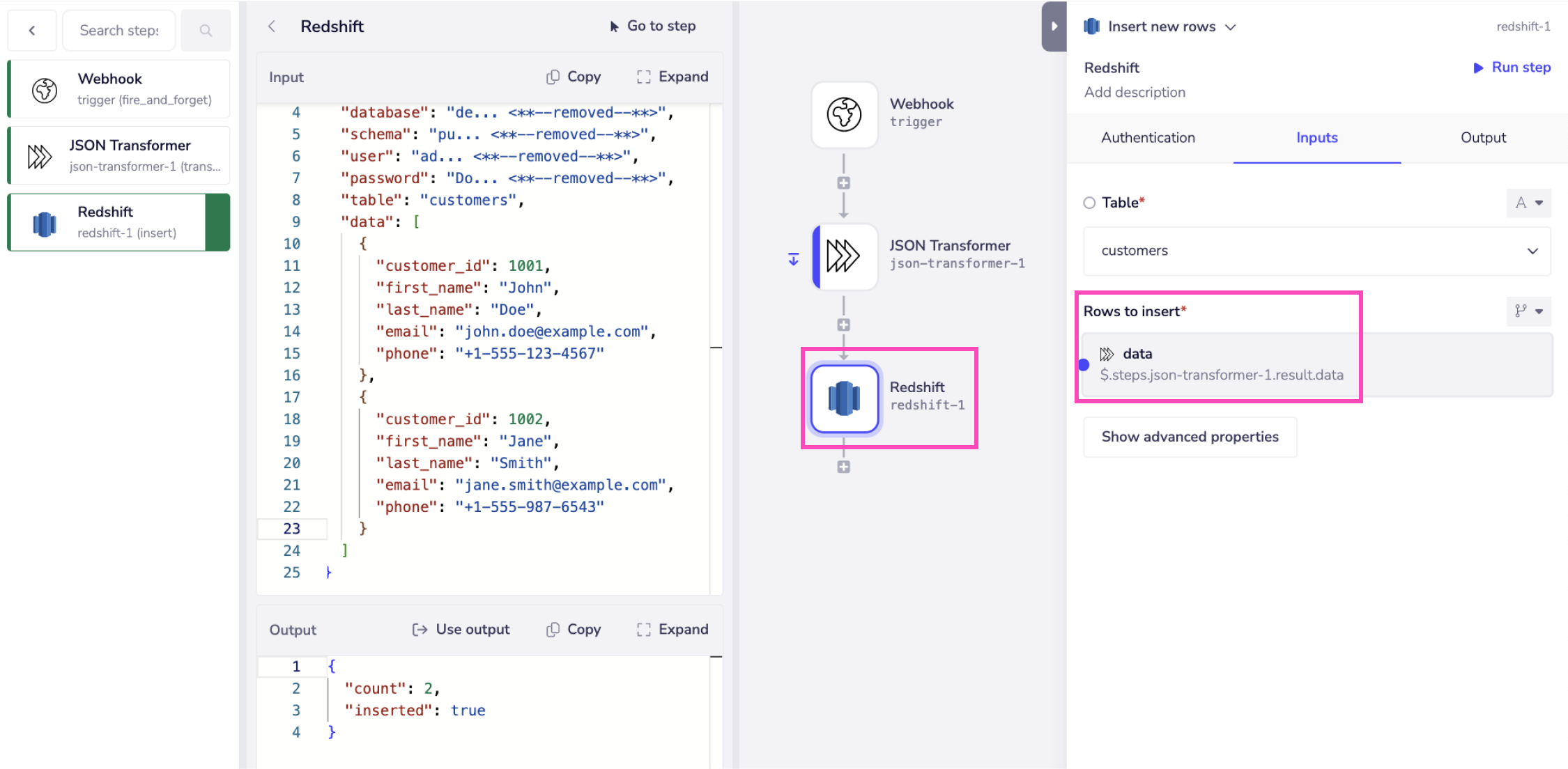Click the Run step link
This screenshot has width=1568, height=769.
tap(1512, 68)
